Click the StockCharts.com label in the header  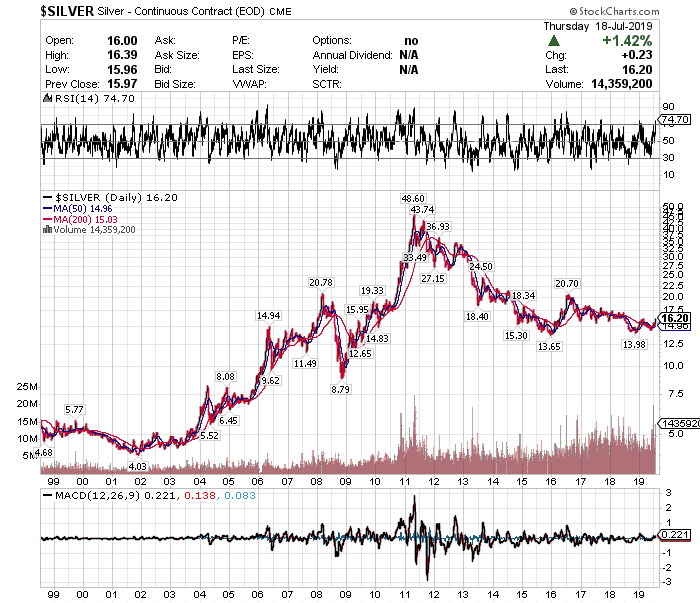click(x=614, y=11)
